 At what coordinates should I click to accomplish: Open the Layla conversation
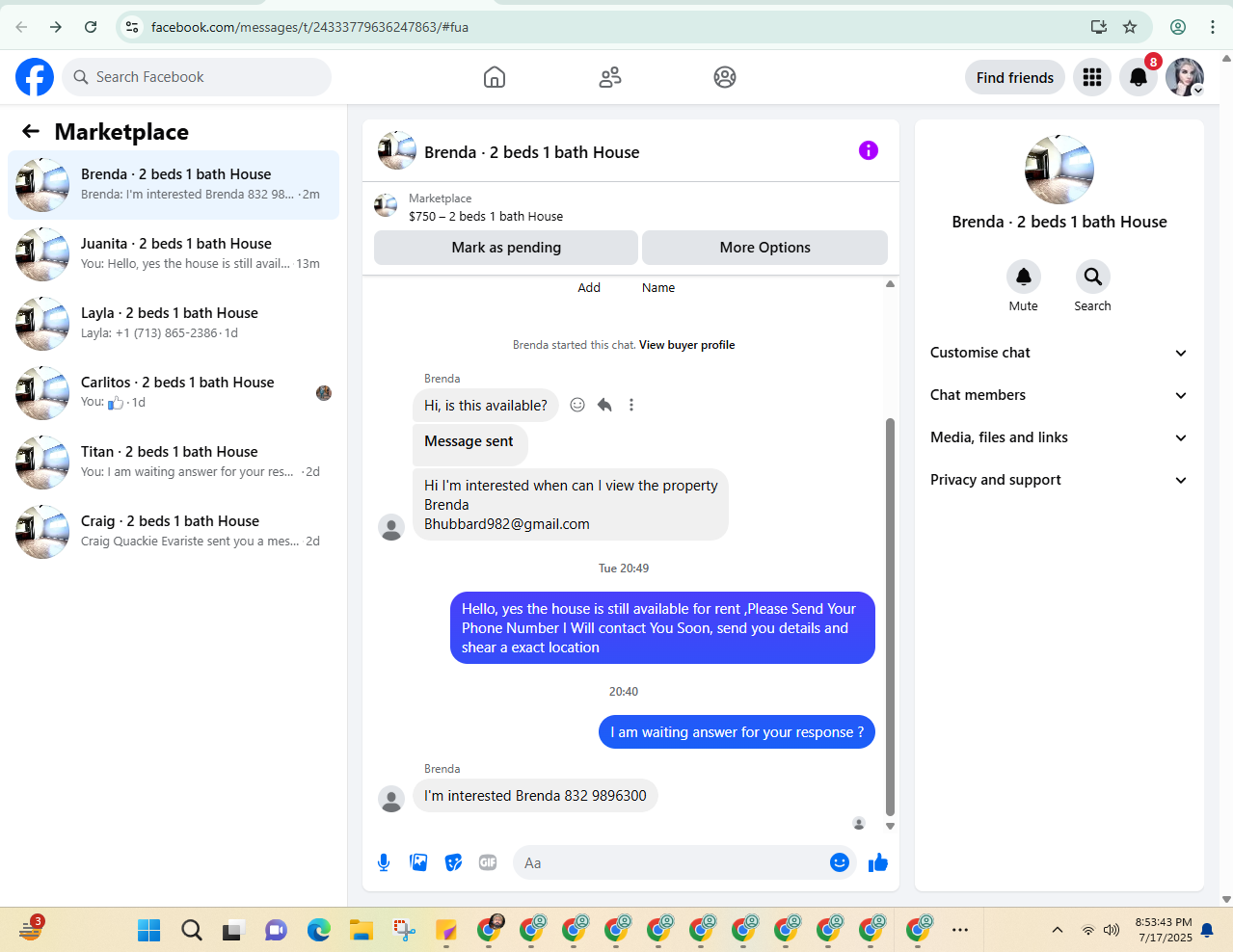174,324
